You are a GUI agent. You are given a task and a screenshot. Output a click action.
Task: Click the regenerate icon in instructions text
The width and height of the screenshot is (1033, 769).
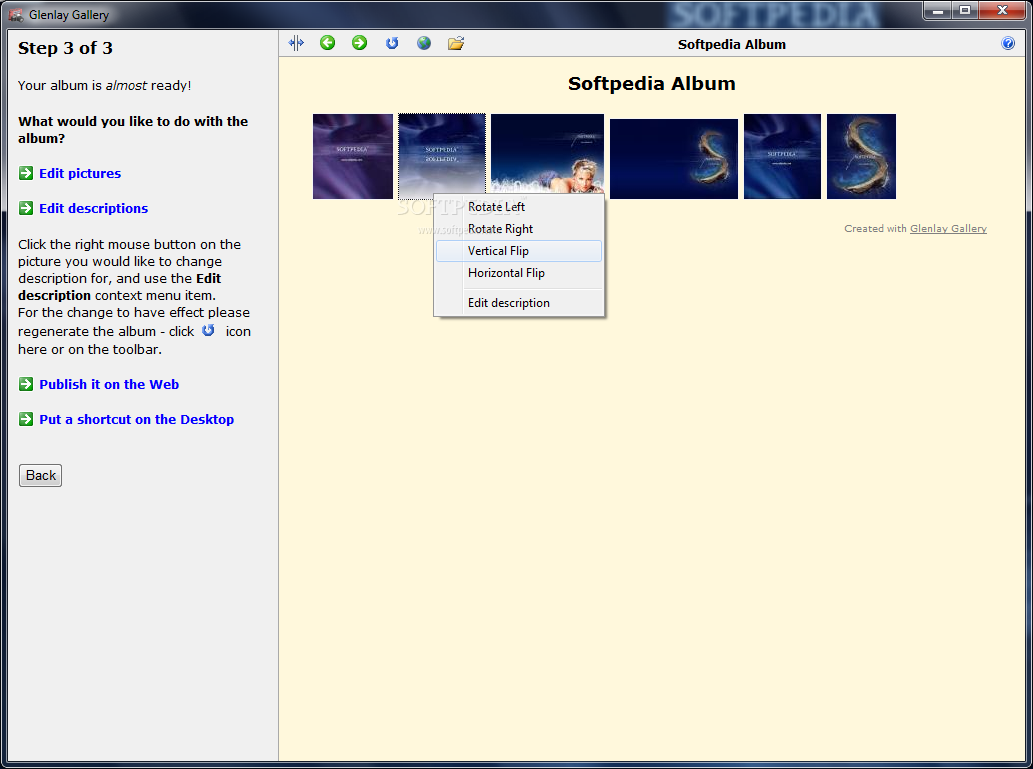[208, 330]
